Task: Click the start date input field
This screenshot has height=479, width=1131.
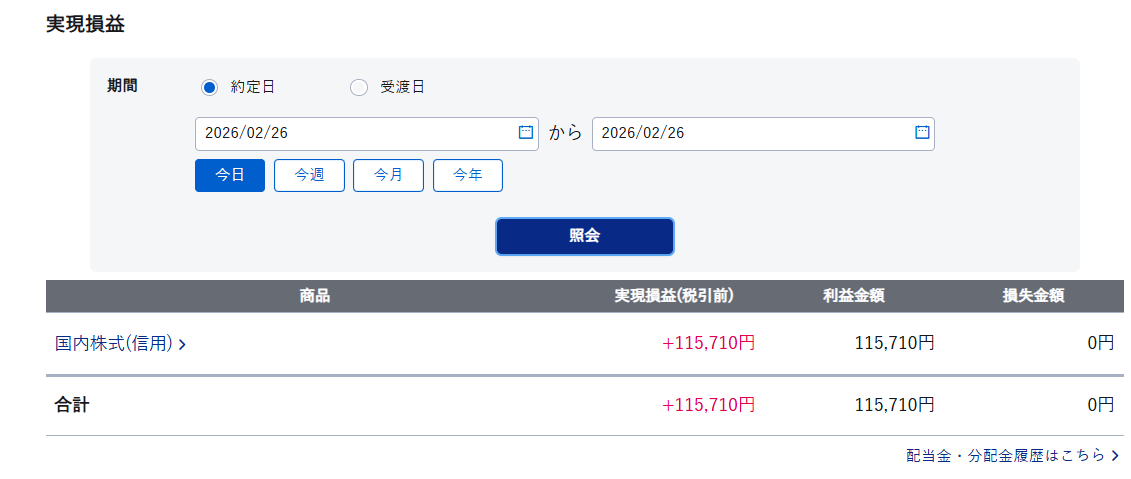Action: [355, 134]
